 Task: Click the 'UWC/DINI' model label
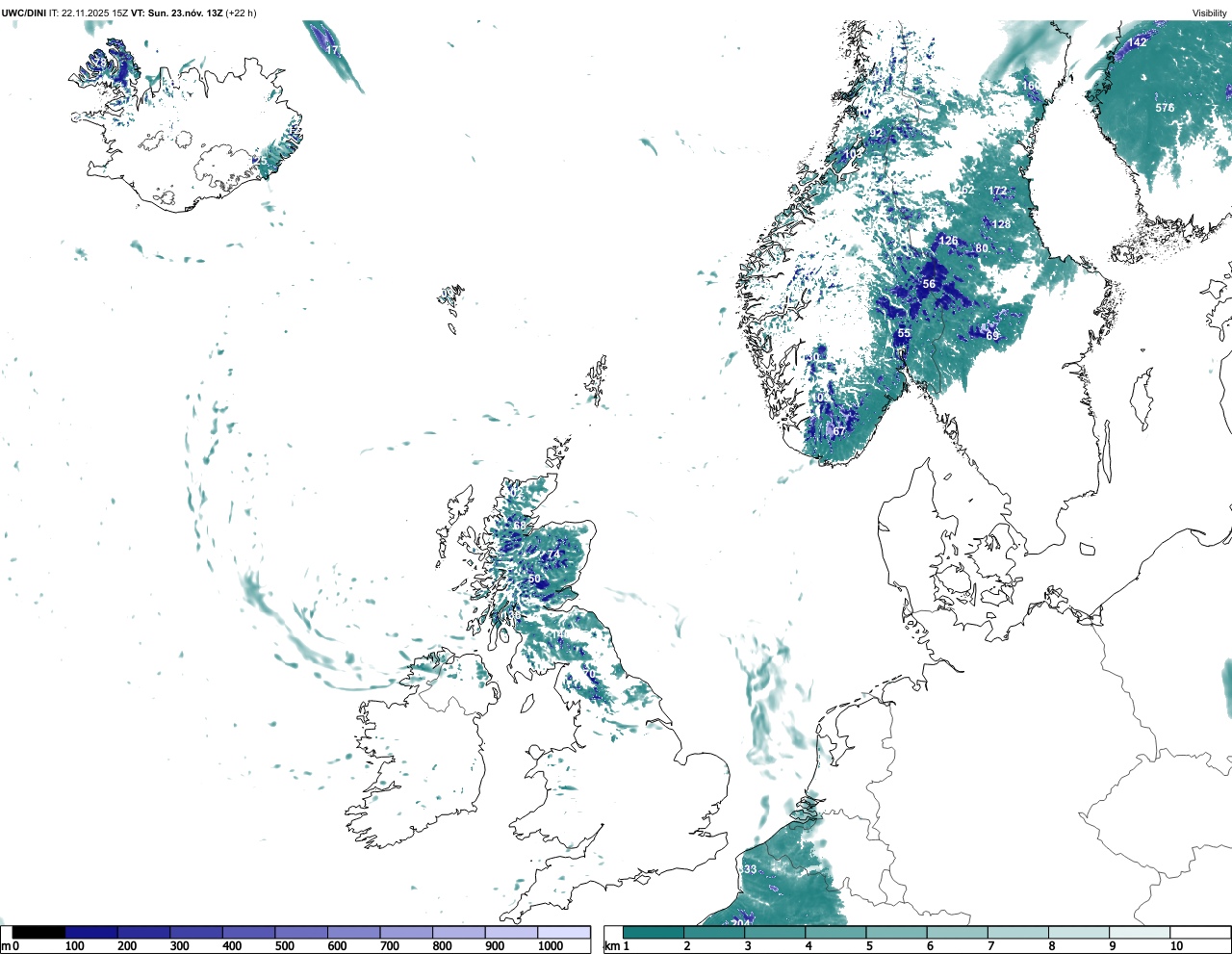point(24,13)
